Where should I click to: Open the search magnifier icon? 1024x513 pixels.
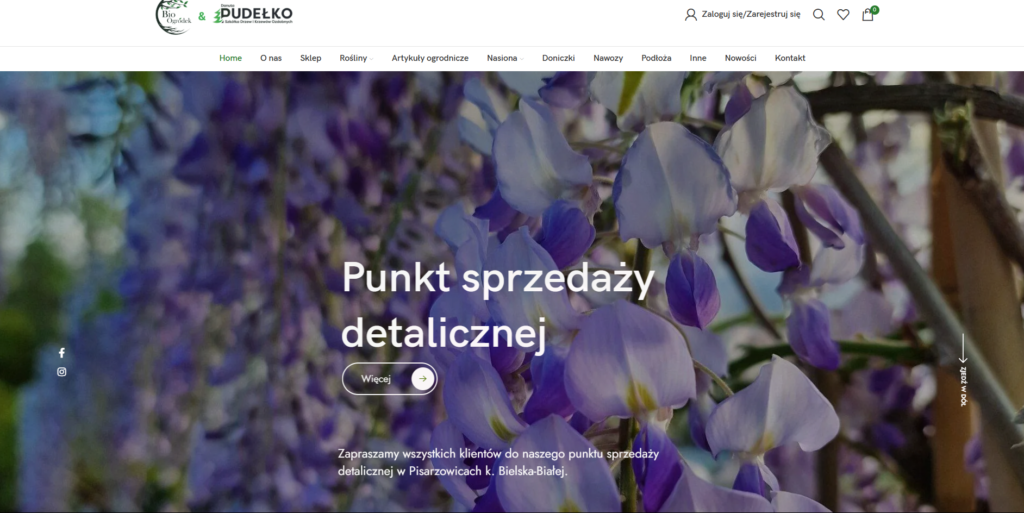pos(818,14)
